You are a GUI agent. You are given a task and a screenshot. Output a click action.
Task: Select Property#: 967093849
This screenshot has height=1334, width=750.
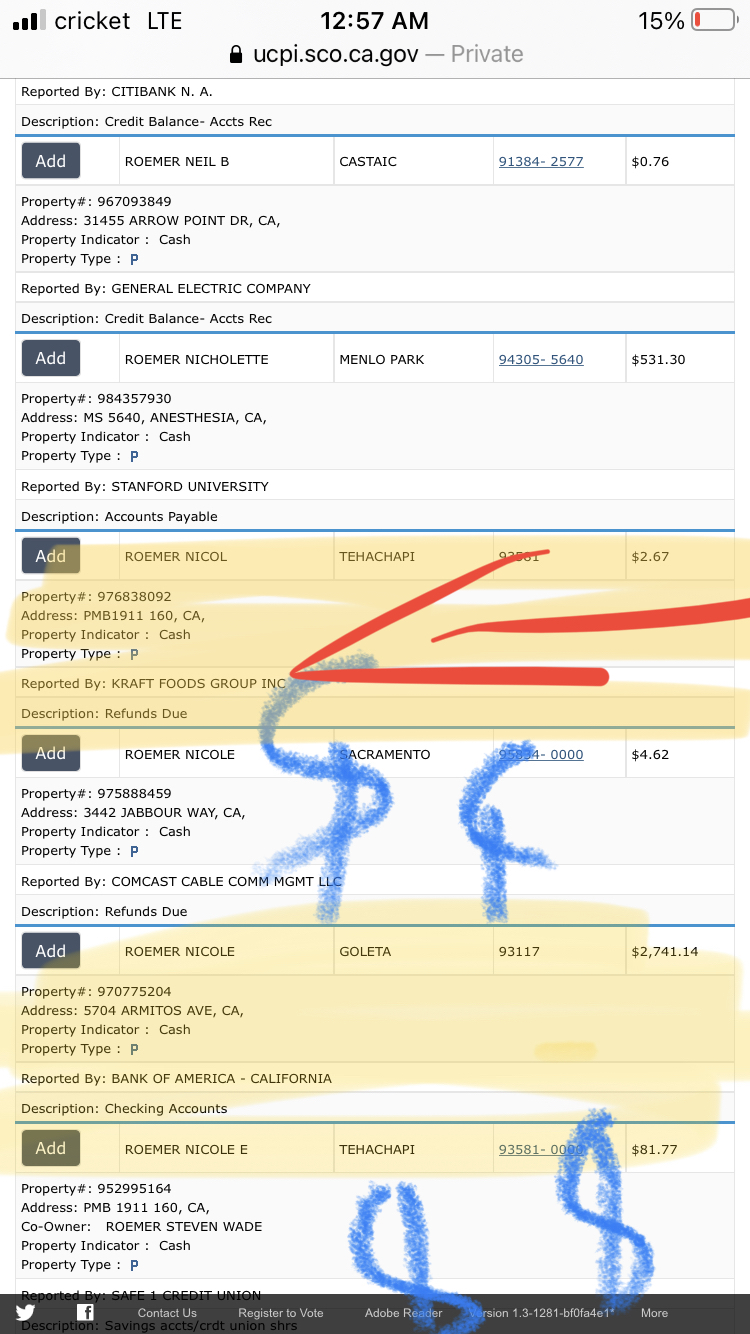(96, 202)
